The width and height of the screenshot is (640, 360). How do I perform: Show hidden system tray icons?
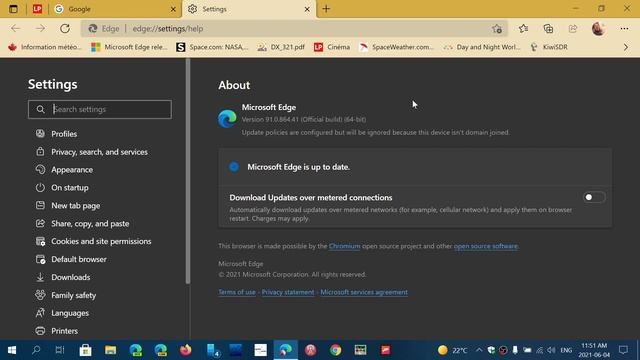tap(479, 350)
